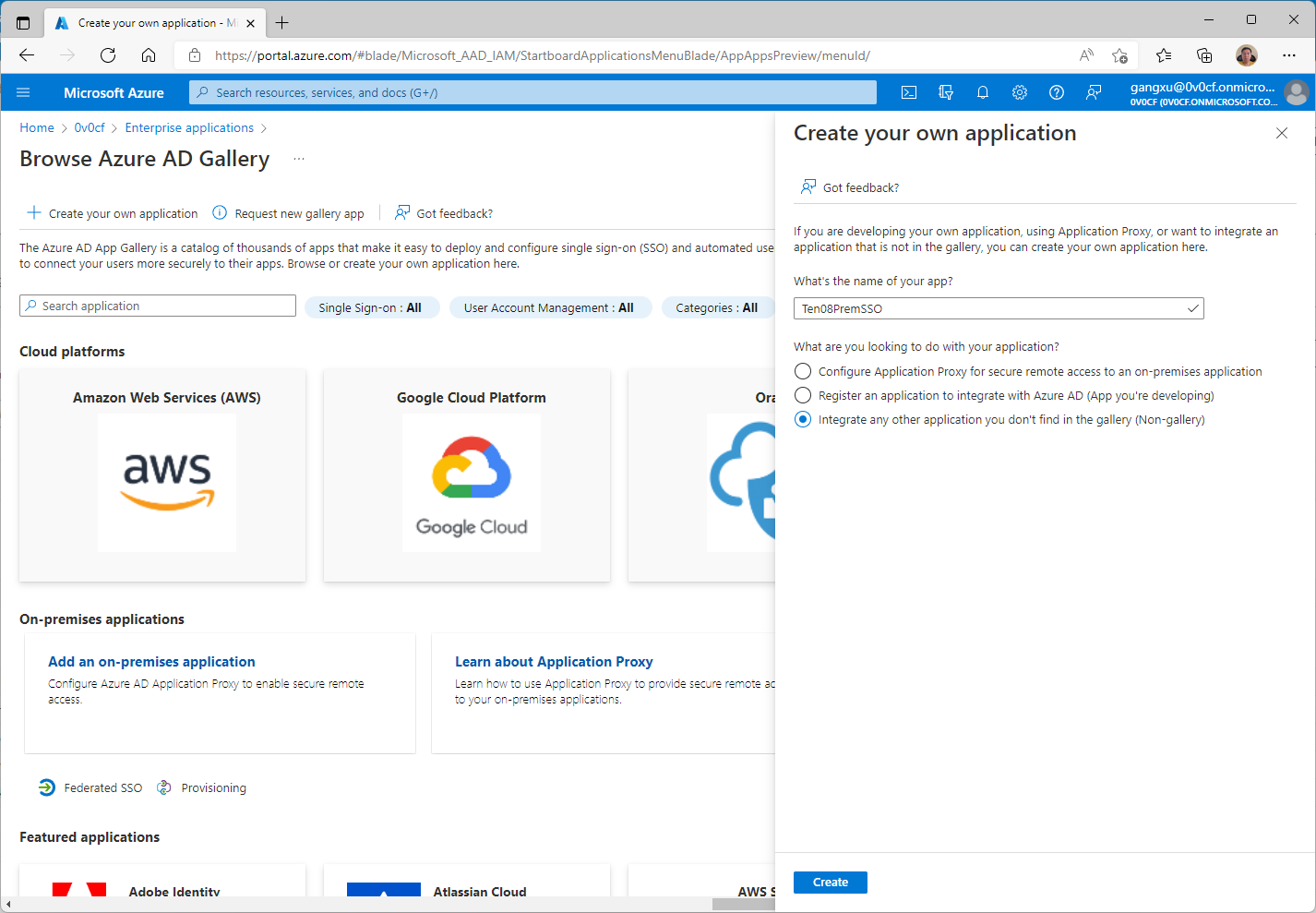This screenshot has width=1316, height=913.
Task: Click the scrollbar left arrow at bottom
Action: (x=8, y=905)
